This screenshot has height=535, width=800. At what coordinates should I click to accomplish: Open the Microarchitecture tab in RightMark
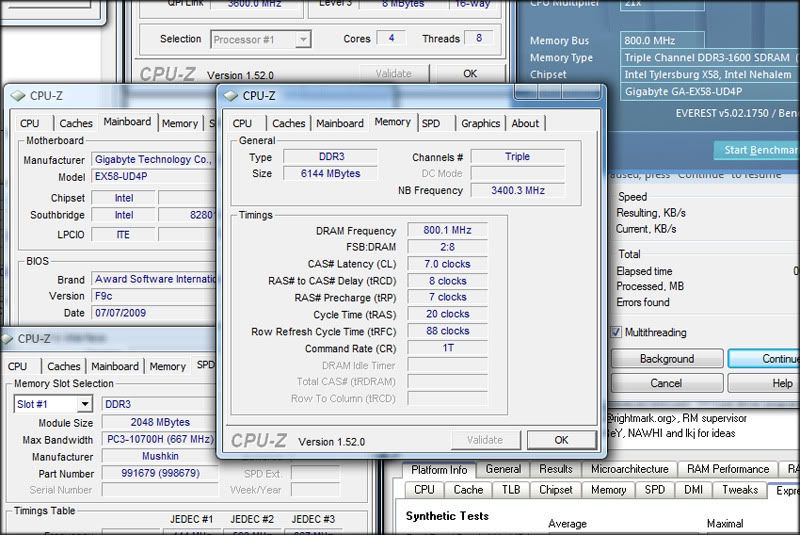pyautogui.click(x=630, y=469)
